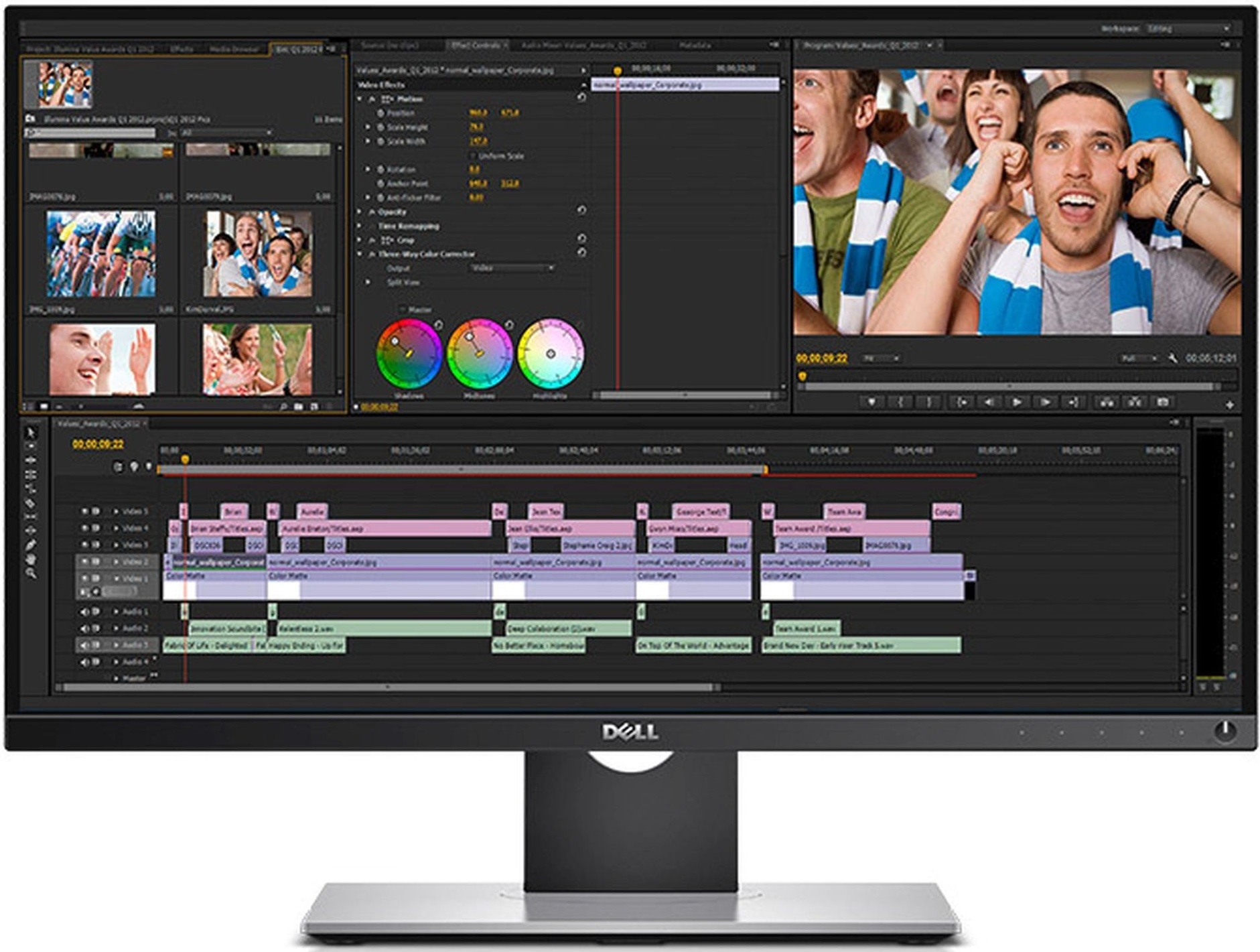Viewport: 1260px width, 952px height.
Task: Open the Output Video dropdown
Action: coord(512,268)
